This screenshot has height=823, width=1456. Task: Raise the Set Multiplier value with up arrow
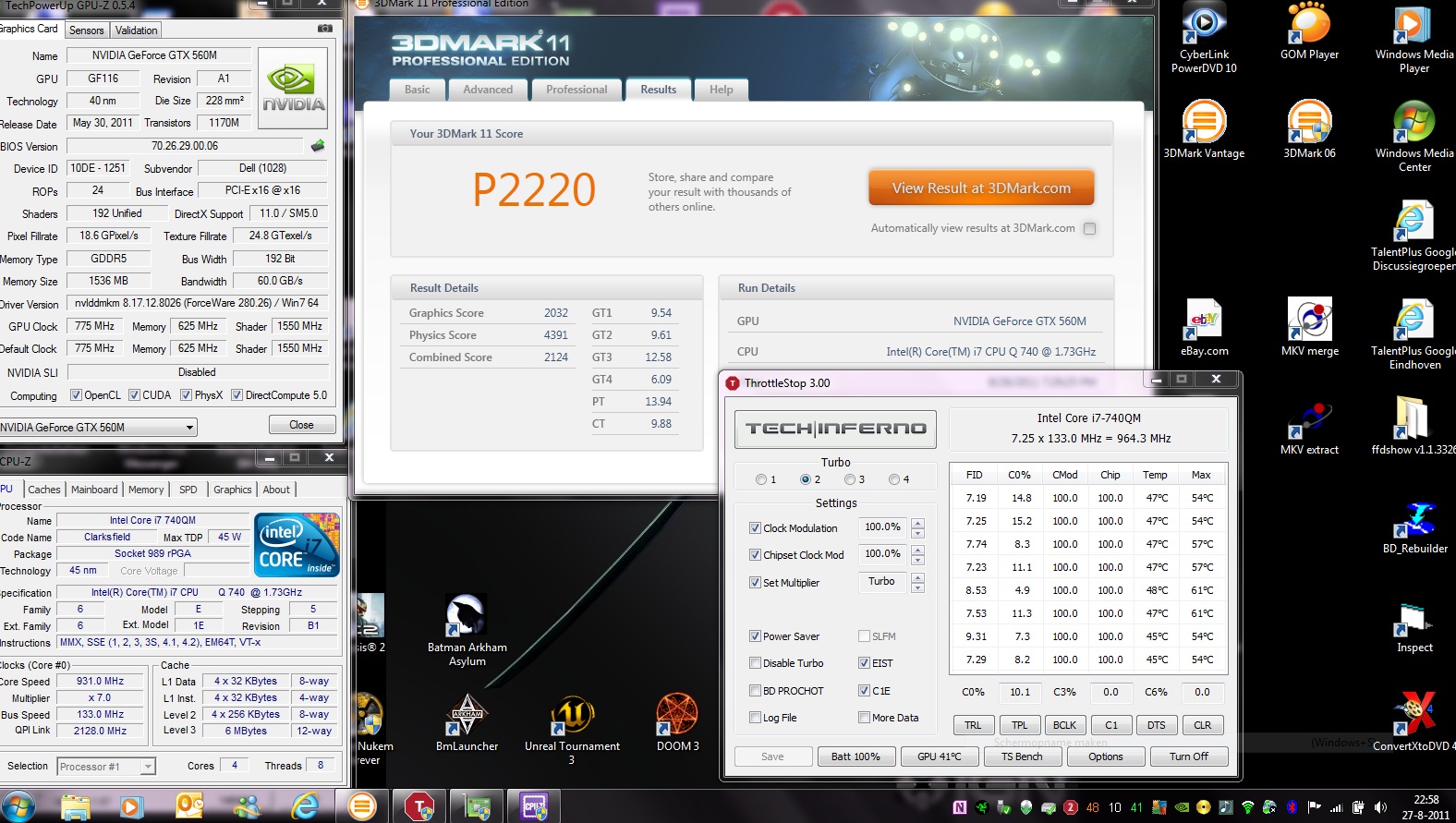[917, 577]
